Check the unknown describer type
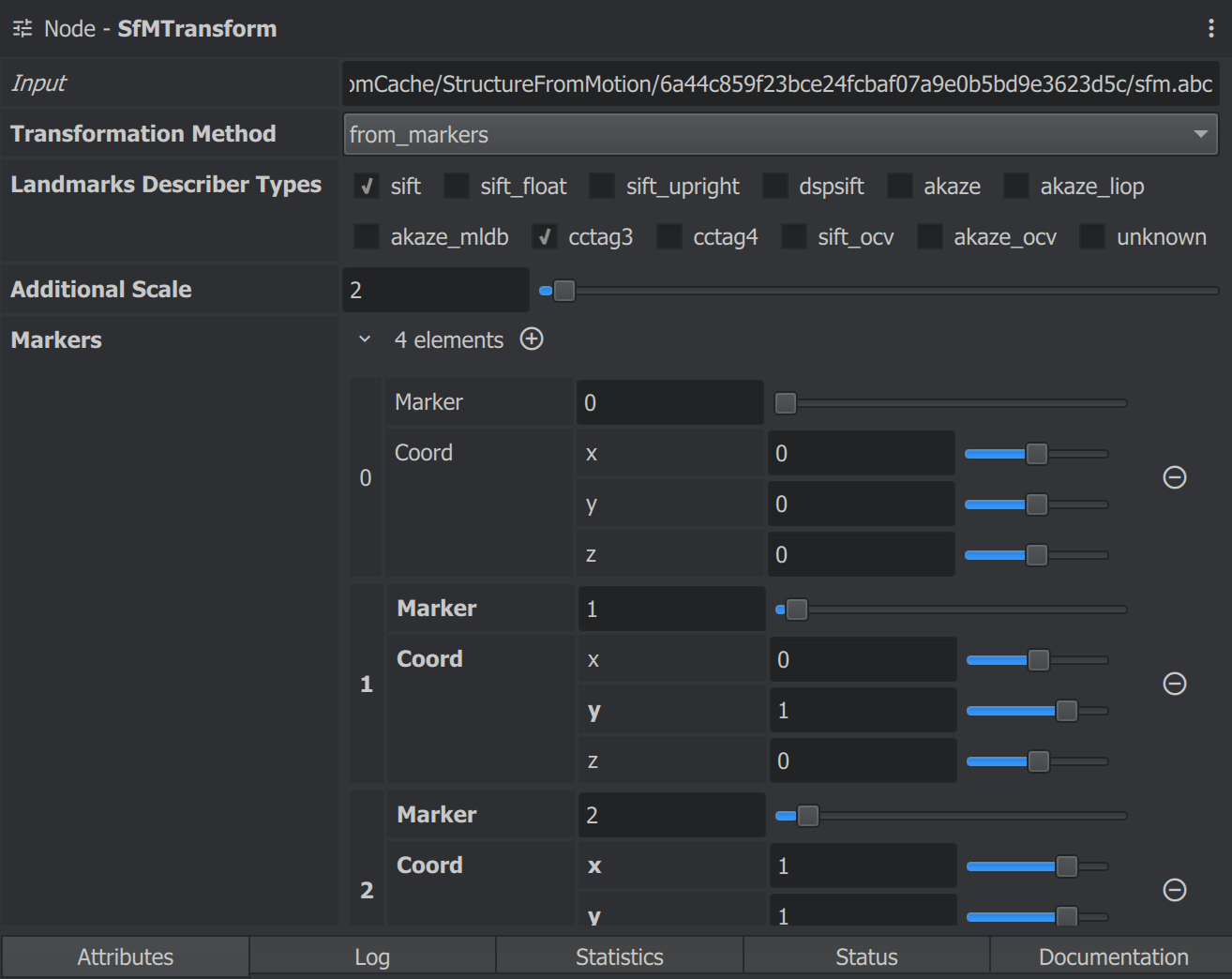1232x979 pixels. pyautogui.click(x=1092, y=236)
